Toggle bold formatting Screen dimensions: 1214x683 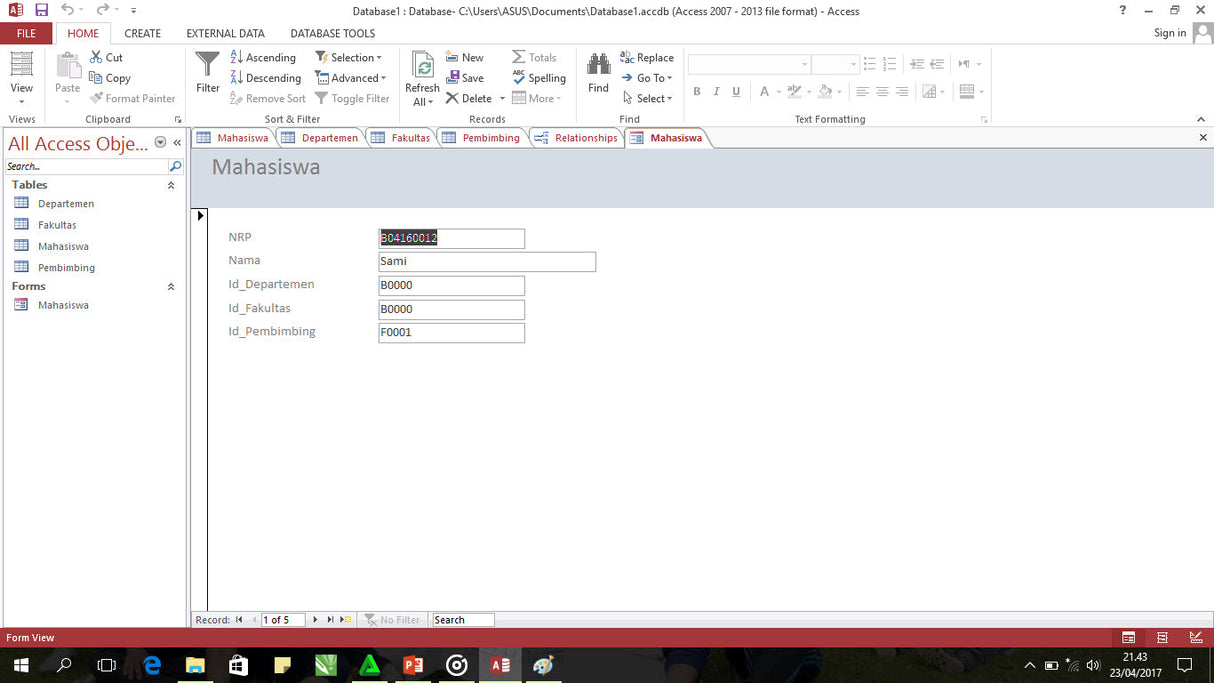pyautogui.click(x=696, y=91)
